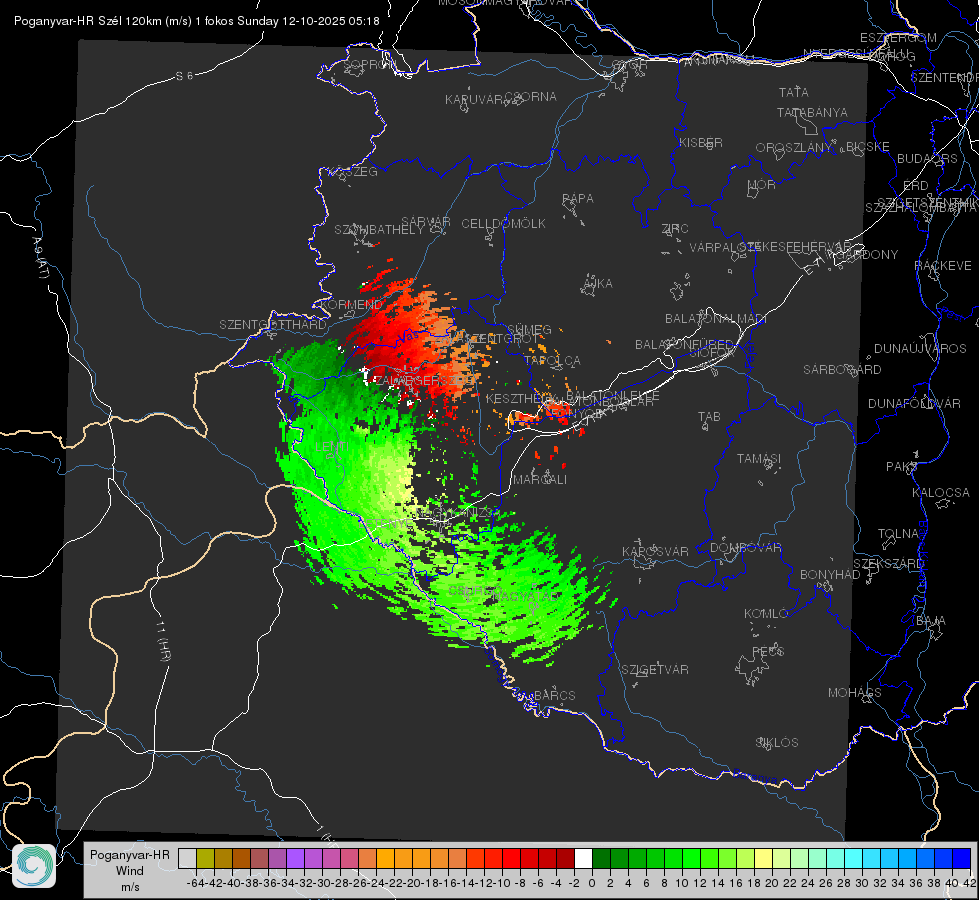Click the MOHACS city label
979x900 pixels.
pos(855,692)
